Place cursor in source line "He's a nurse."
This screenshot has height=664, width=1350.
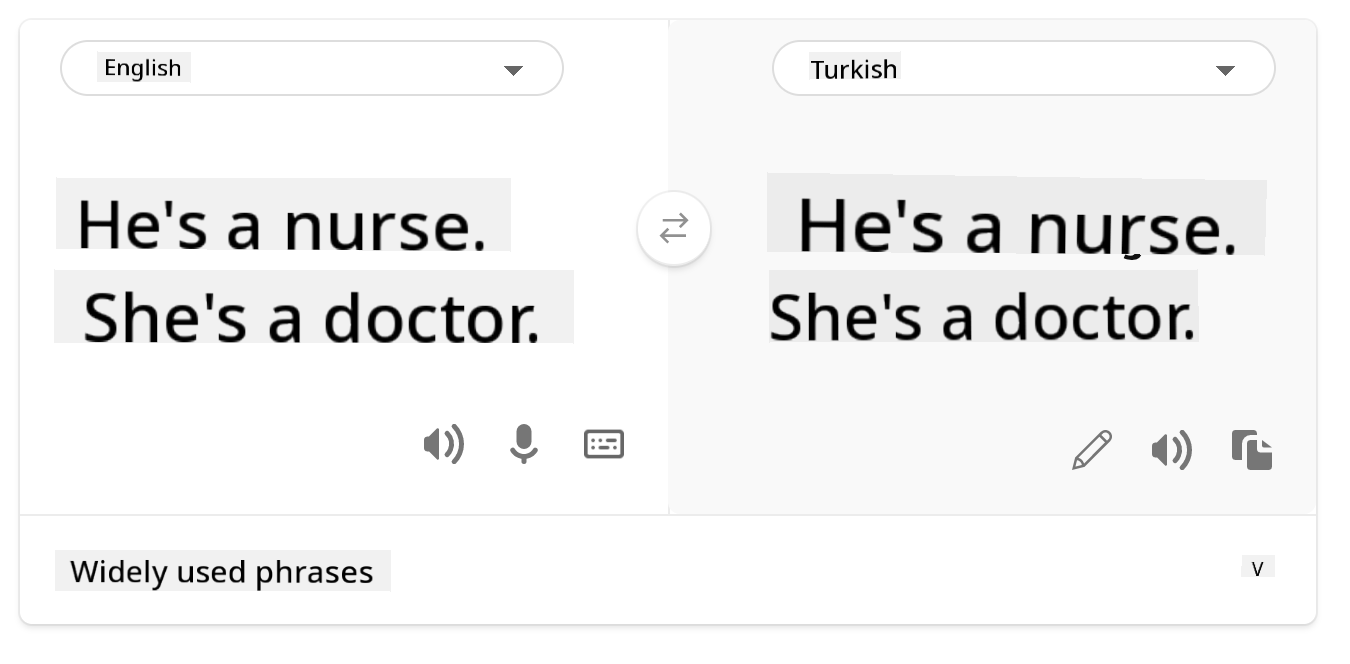(282, 224)
